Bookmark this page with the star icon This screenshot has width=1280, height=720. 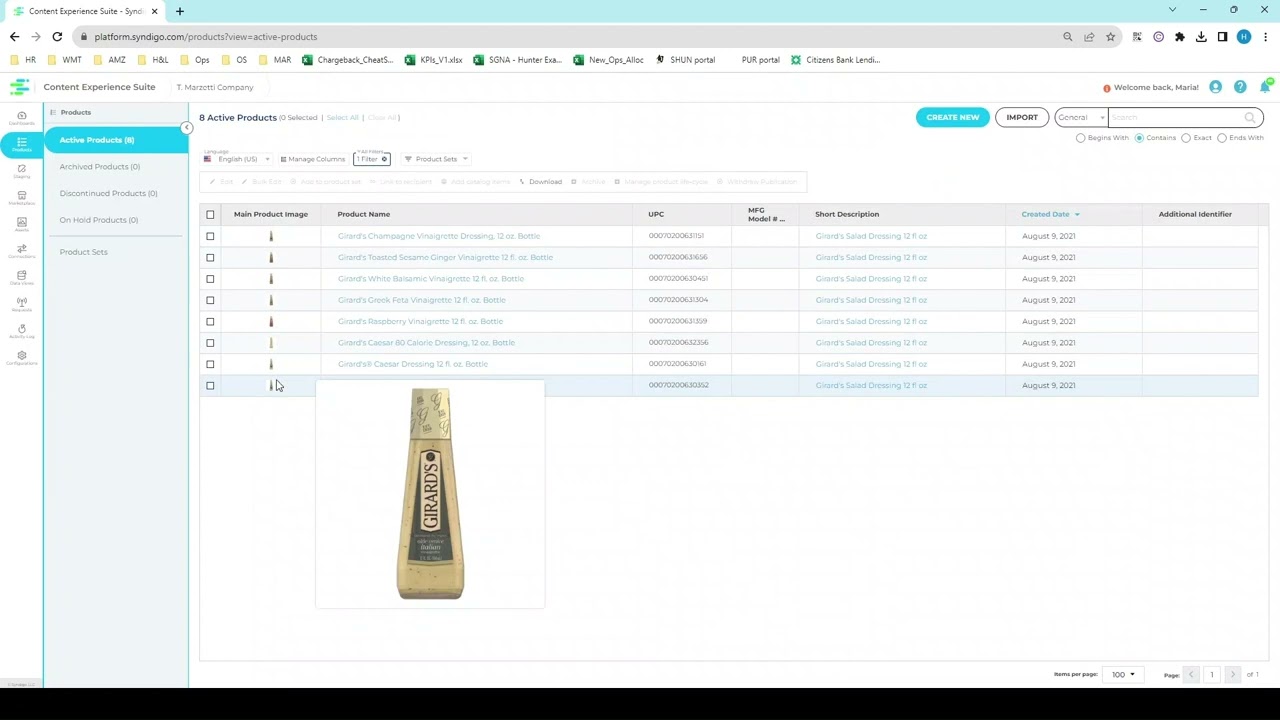(x=1110, y=37)
